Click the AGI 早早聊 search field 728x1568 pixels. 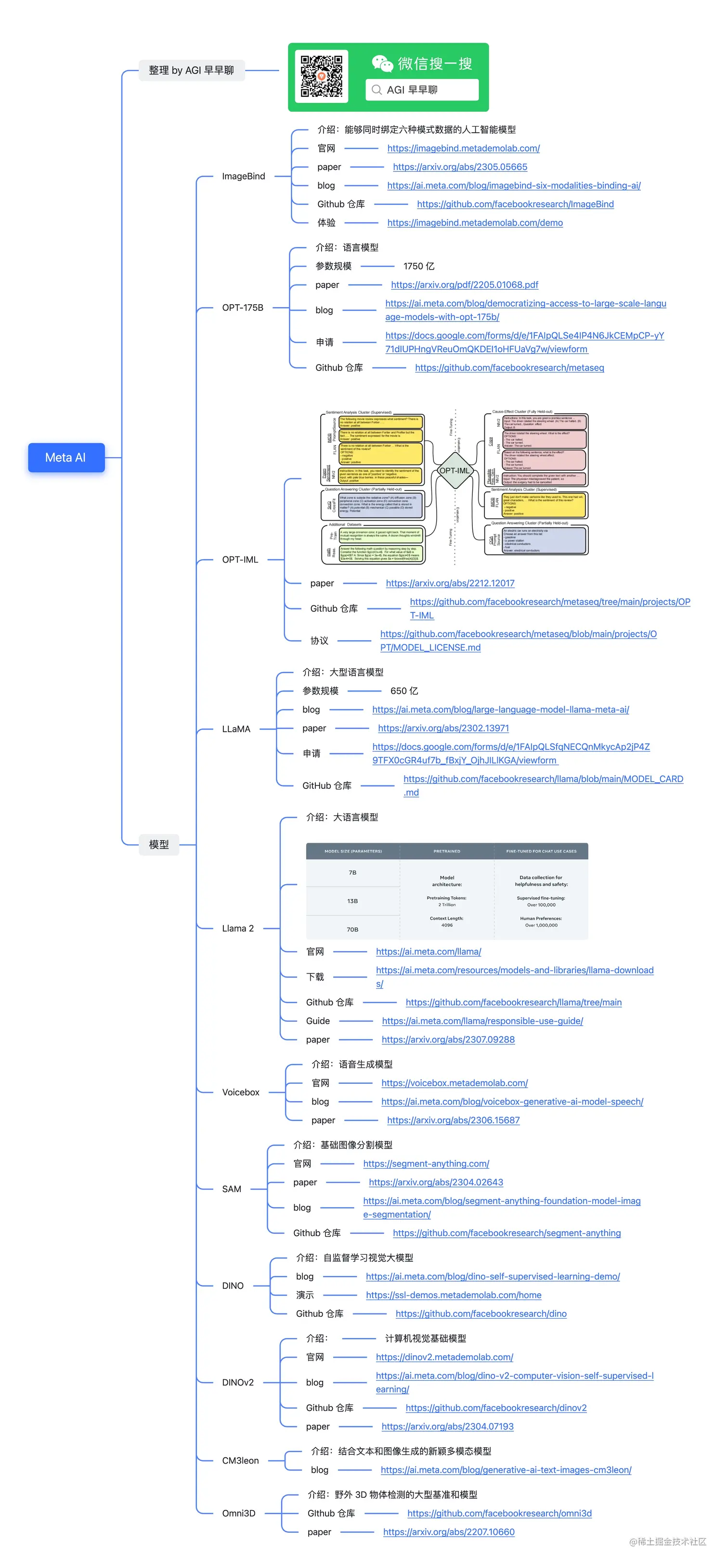click(x=422, y=90)
